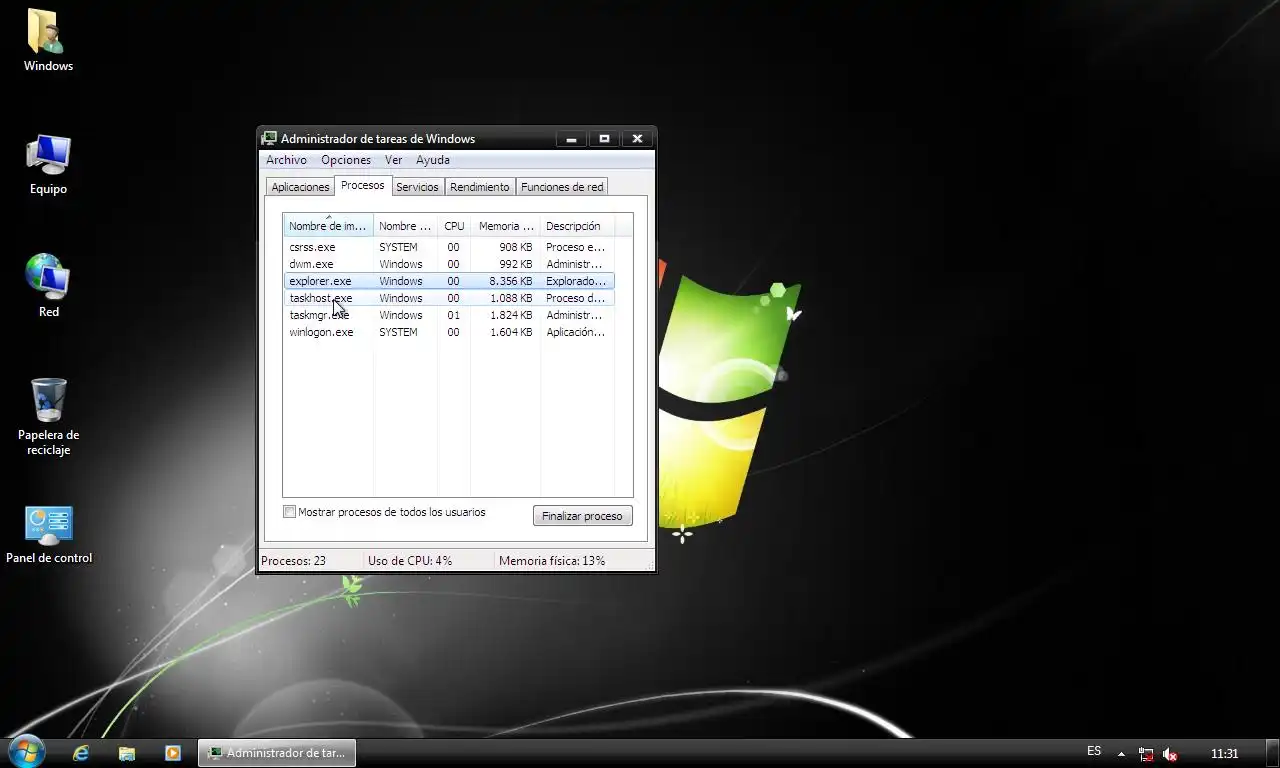
Task: Launch Windows Media Player from taskbar
Action: coord(172,753)
